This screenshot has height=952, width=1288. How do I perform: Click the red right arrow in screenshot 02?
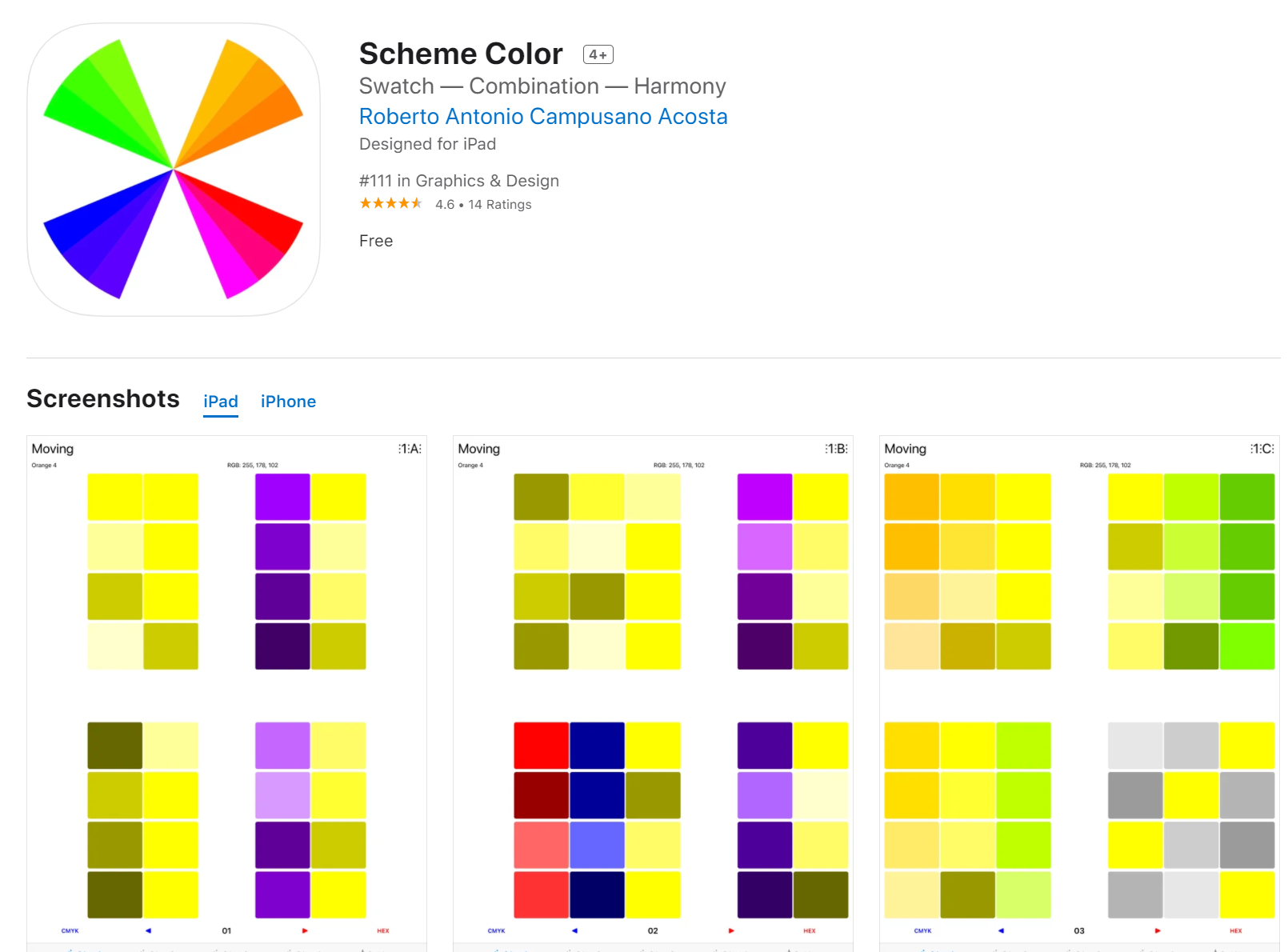point(731,930)
